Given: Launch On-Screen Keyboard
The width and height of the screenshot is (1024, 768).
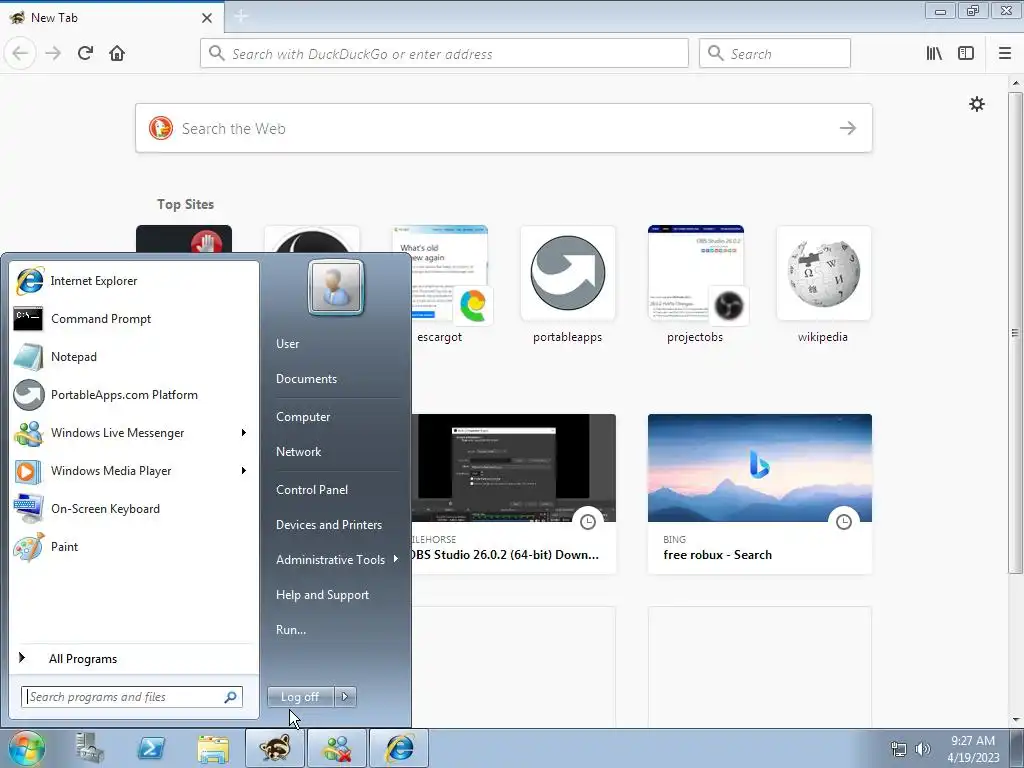Looking at the screenshot, I should pyautogui.click(x=135, y=509).
